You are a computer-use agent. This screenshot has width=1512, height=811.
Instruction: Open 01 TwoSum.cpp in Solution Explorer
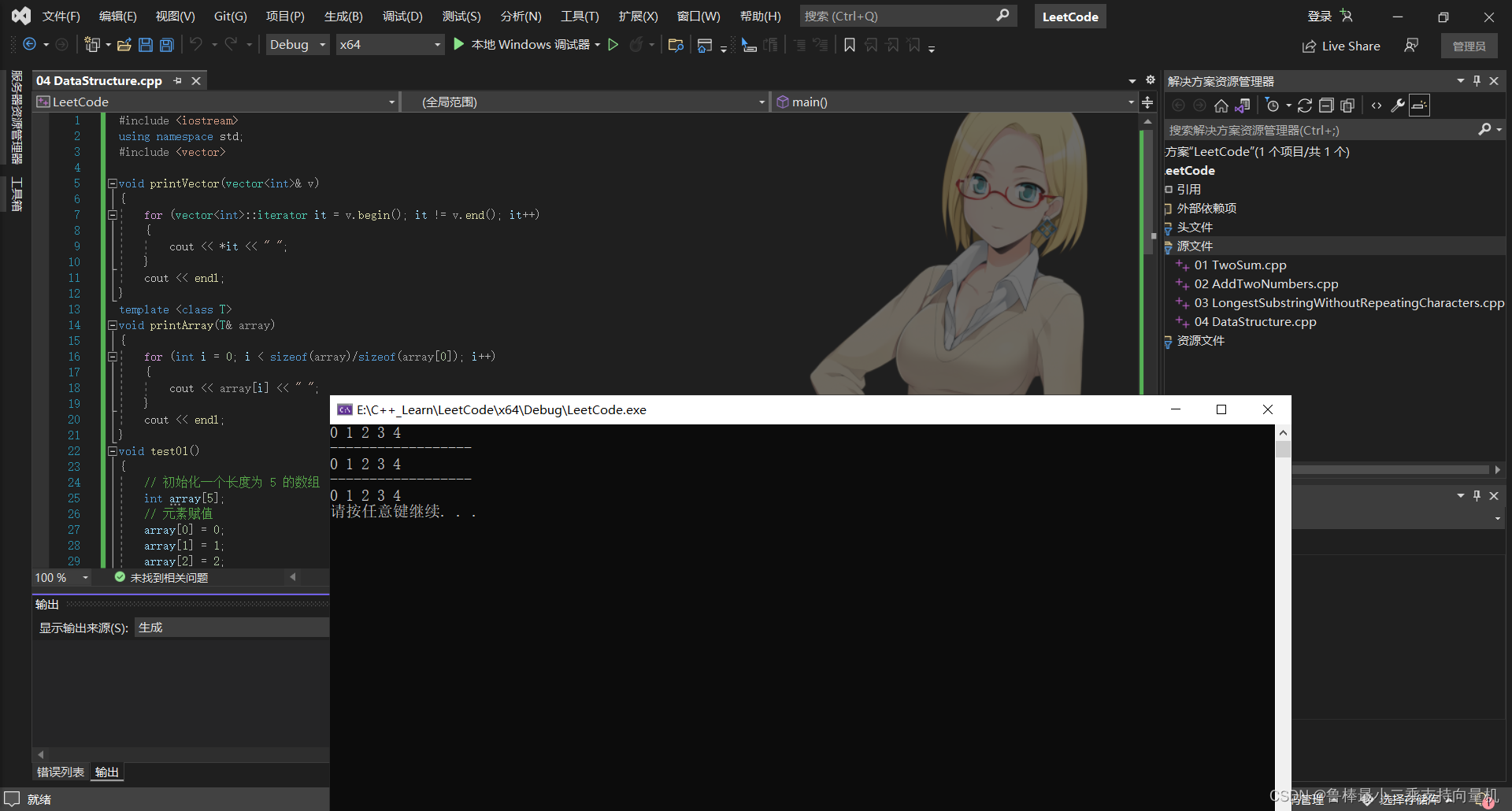tap(1240, 265)
